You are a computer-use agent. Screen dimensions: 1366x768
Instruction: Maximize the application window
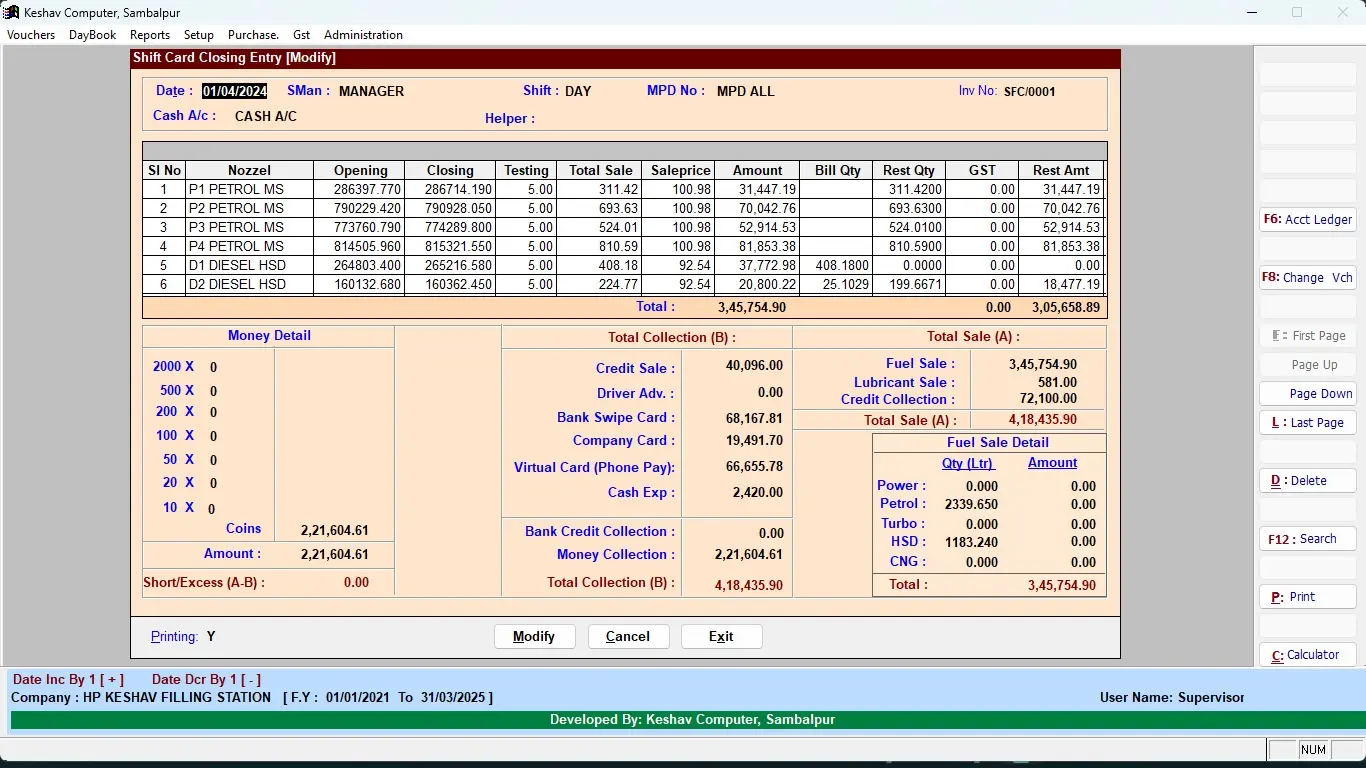pos(1297,12)
